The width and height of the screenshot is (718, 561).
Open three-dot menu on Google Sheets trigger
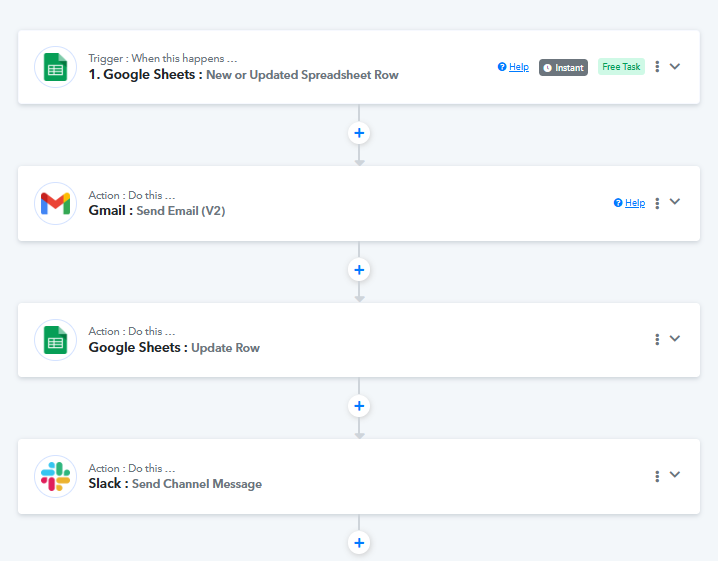657,67
